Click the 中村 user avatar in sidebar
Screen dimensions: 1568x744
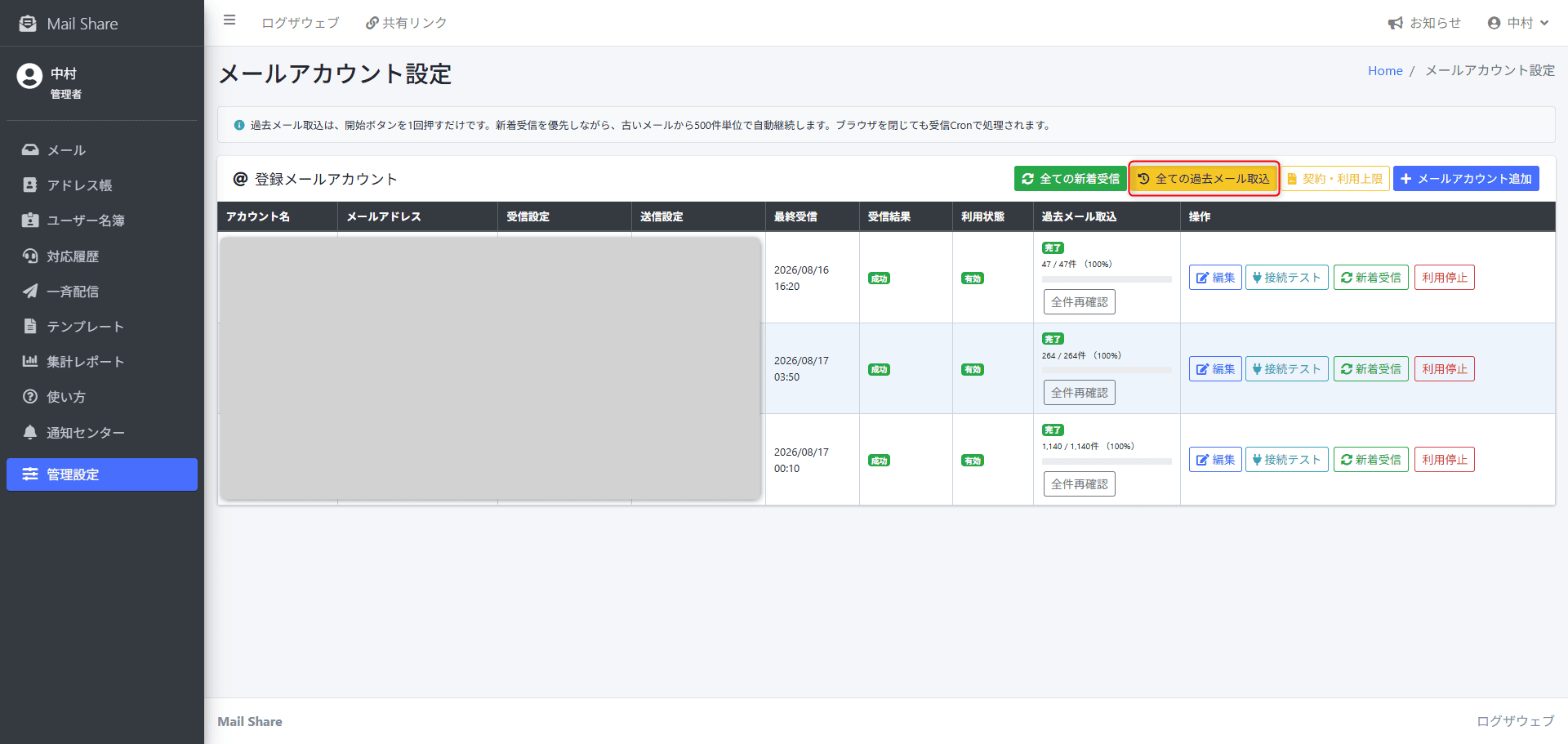pyautogui.click(x=29, y=76)
